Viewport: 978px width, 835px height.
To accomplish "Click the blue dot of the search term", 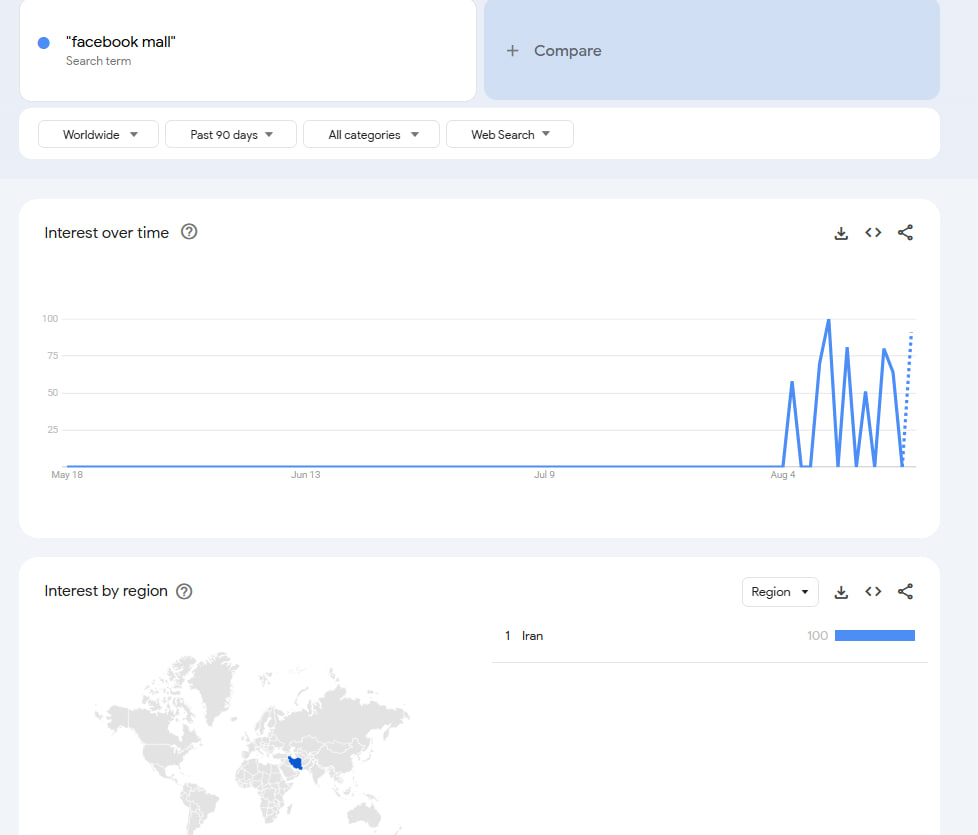I will [44, 42].
